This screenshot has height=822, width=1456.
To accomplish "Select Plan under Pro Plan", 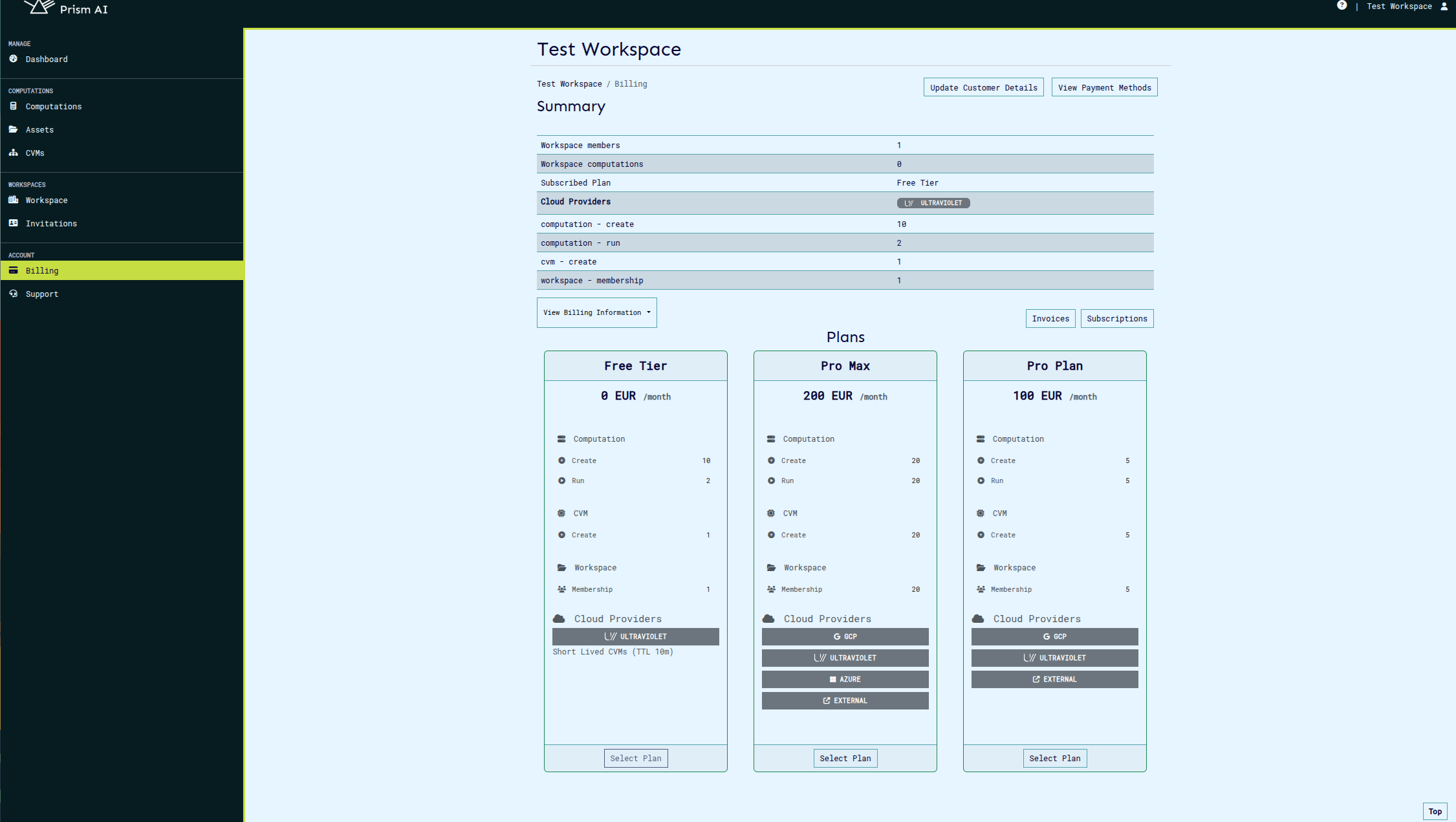I will [1054, 758].
